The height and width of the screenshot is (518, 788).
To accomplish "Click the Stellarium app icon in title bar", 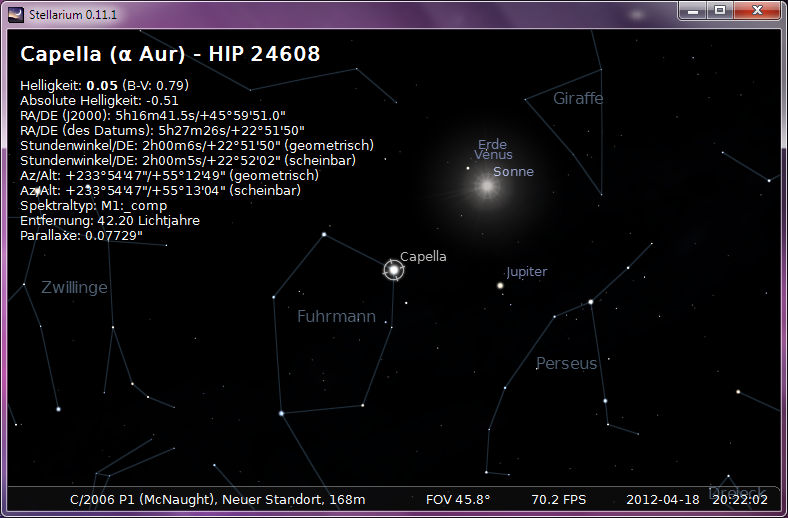I will (x=15, y=12).
